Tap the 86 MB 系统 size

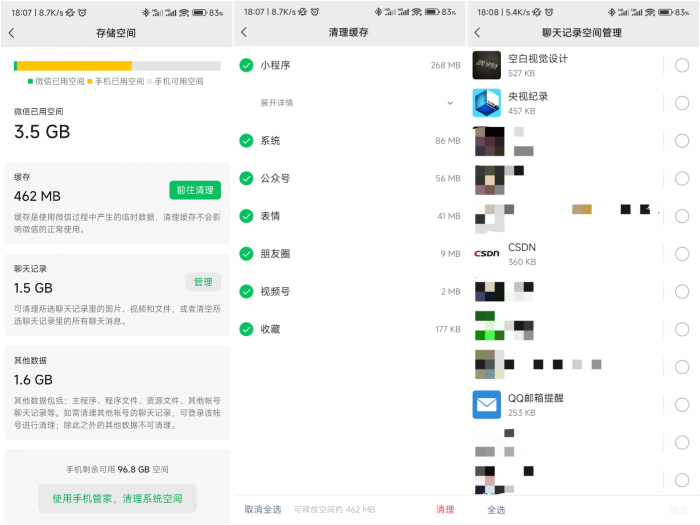tap(448, 141)
